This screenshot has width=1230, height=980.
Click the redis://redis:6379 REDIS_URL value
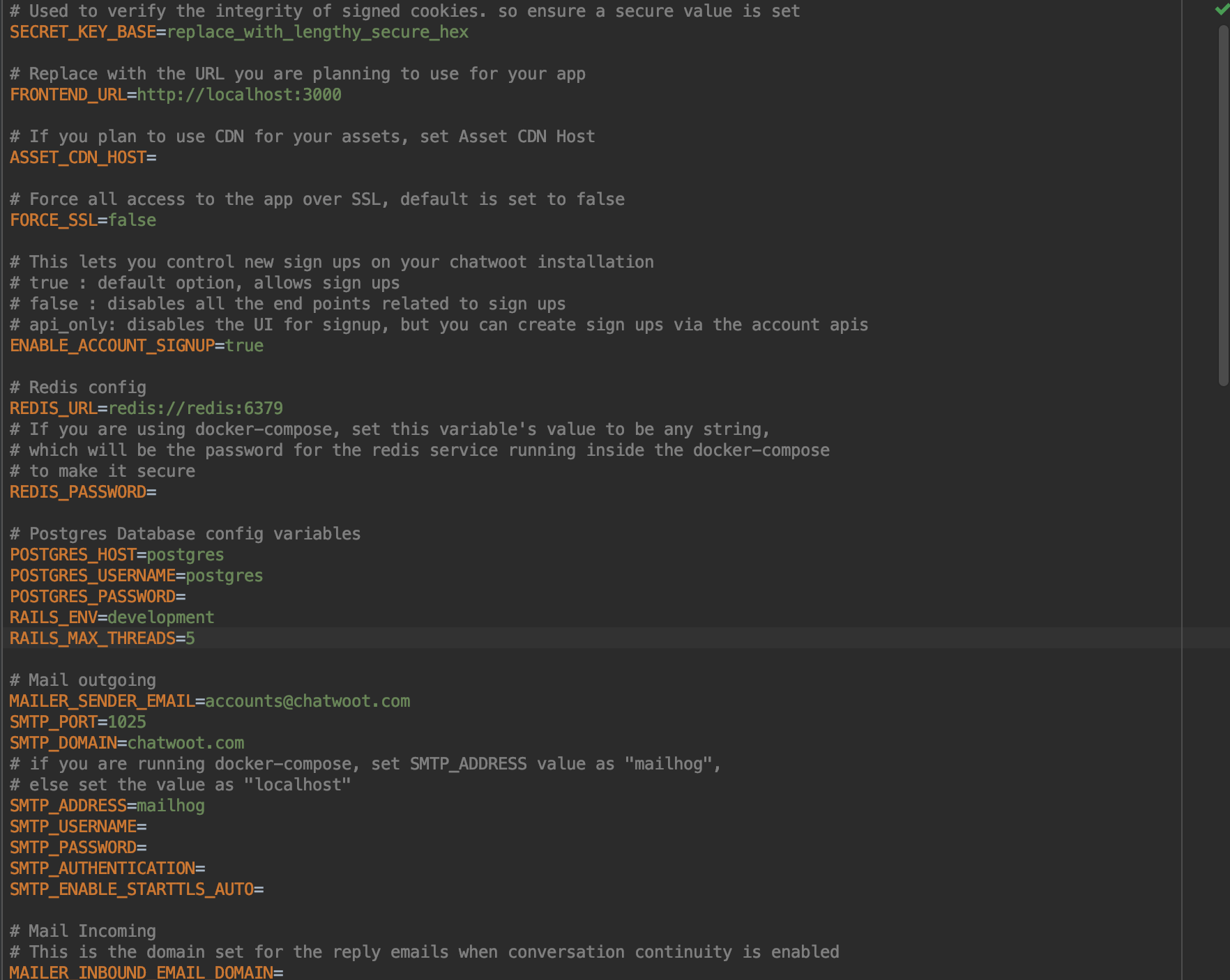195,408
